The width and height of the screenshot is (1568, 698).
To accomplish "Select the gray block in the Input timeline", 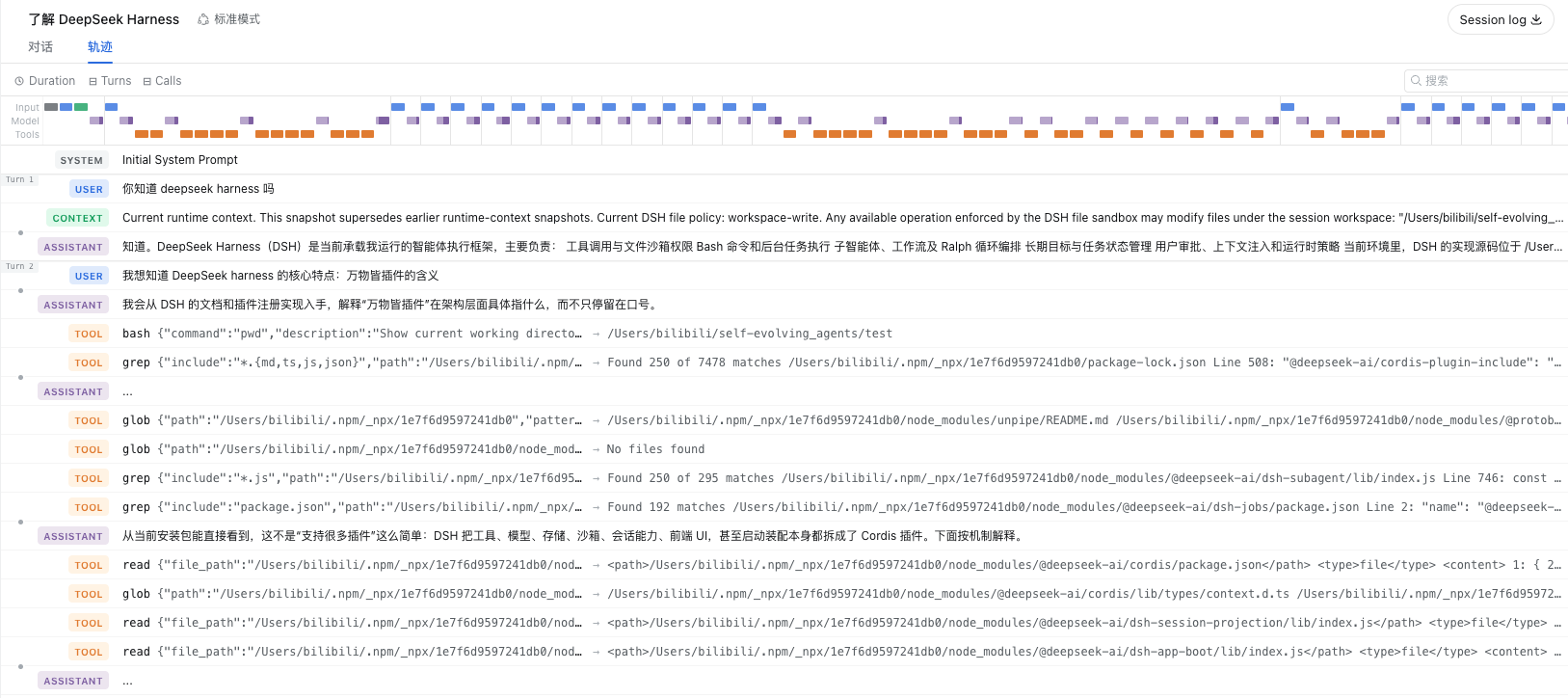I will [51, 107].
